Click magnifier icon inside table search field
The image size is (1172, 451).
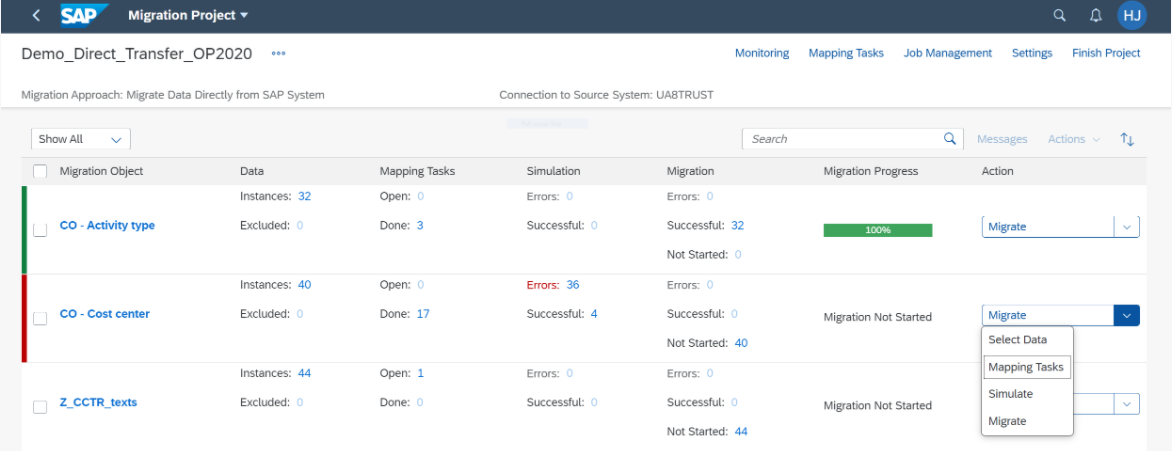[950, 139]
